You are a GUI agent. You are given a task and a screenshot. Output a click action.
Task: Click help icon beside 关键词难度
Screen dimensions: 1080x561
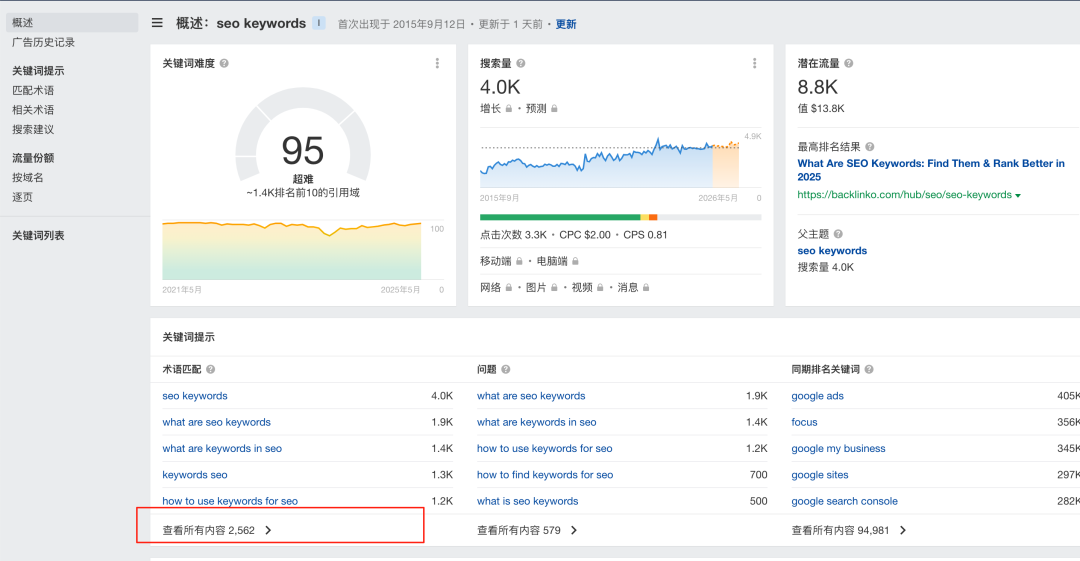(224, 64)
